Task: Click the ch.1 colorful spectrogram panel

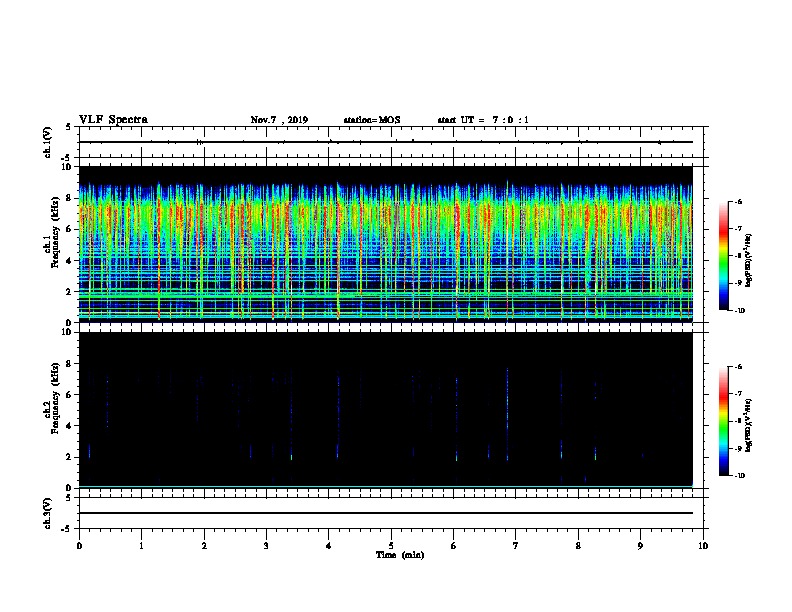Action: (386, 244)
